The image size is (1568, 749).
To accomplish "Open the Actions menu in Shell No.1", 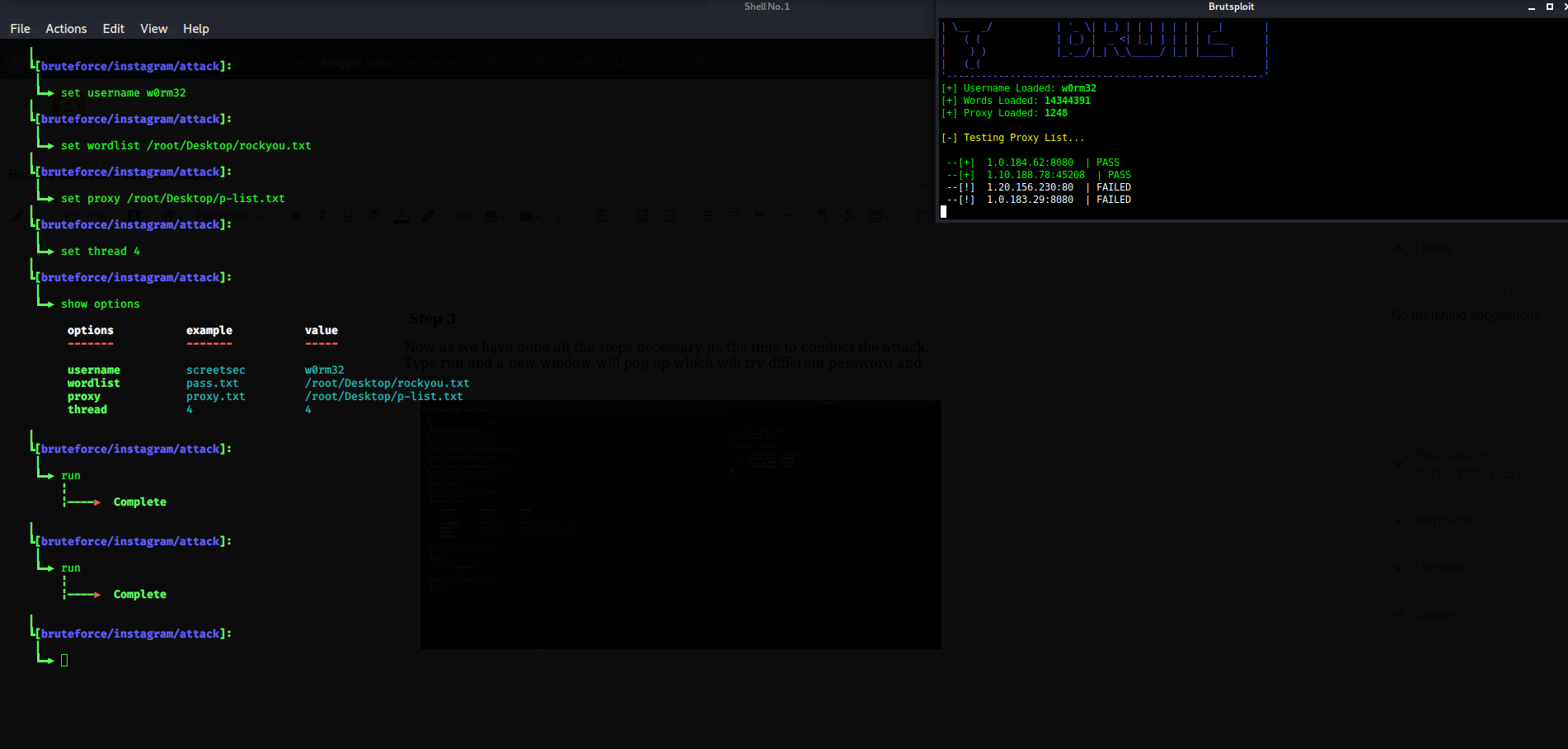I will click(x=66, y=28).
